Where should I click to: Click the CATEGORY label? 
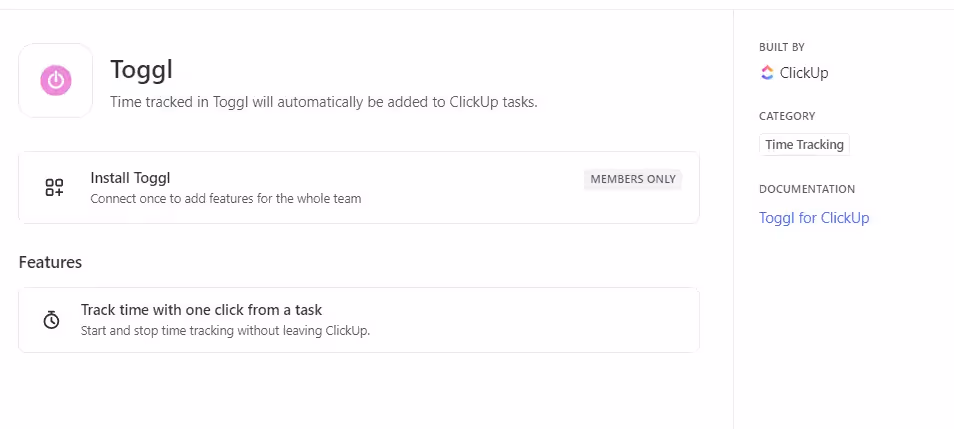pyautogui.click(x=787, y=116)
